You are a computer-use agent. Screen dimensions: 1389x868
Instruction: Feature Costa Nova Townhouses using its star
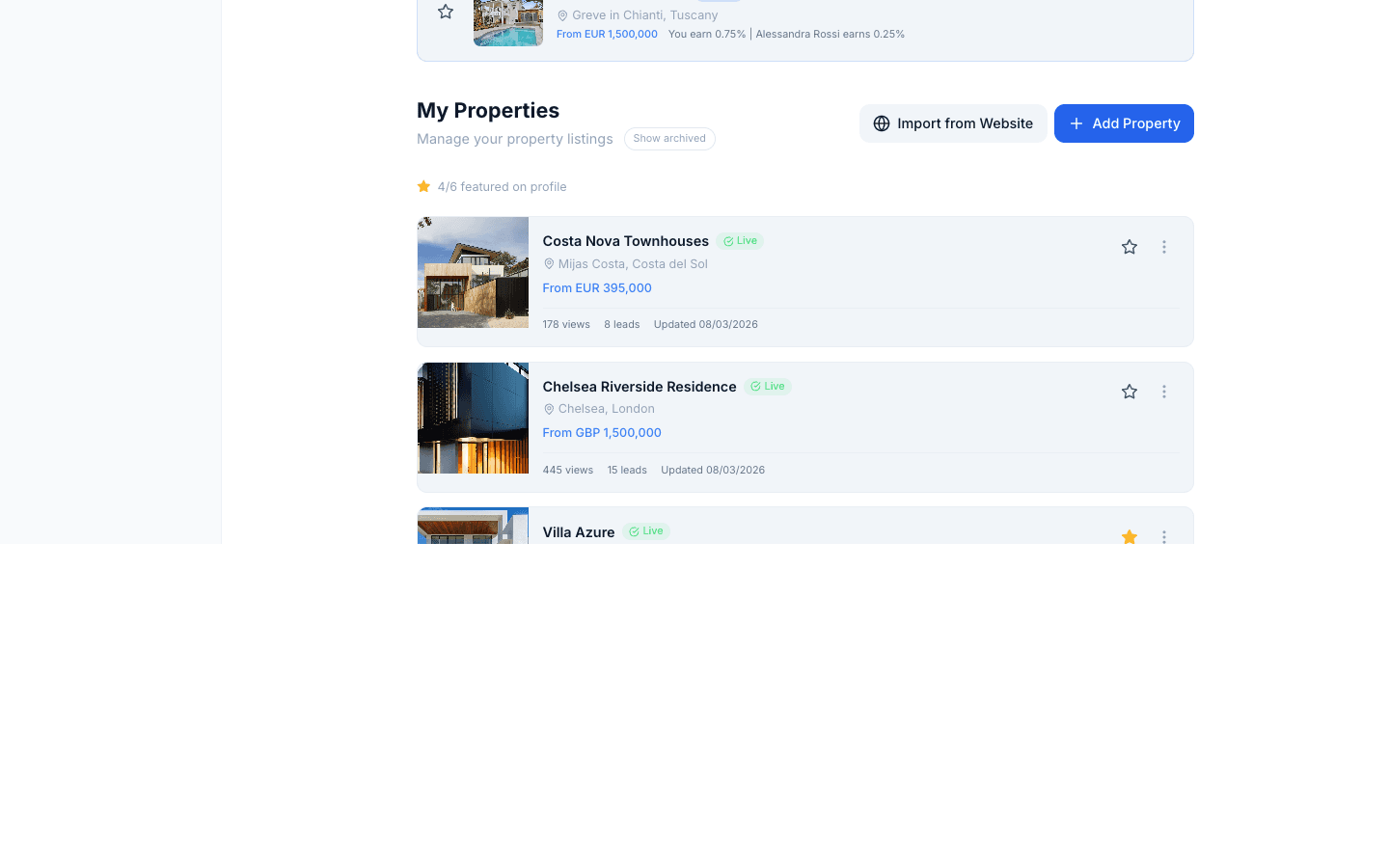1129,246
